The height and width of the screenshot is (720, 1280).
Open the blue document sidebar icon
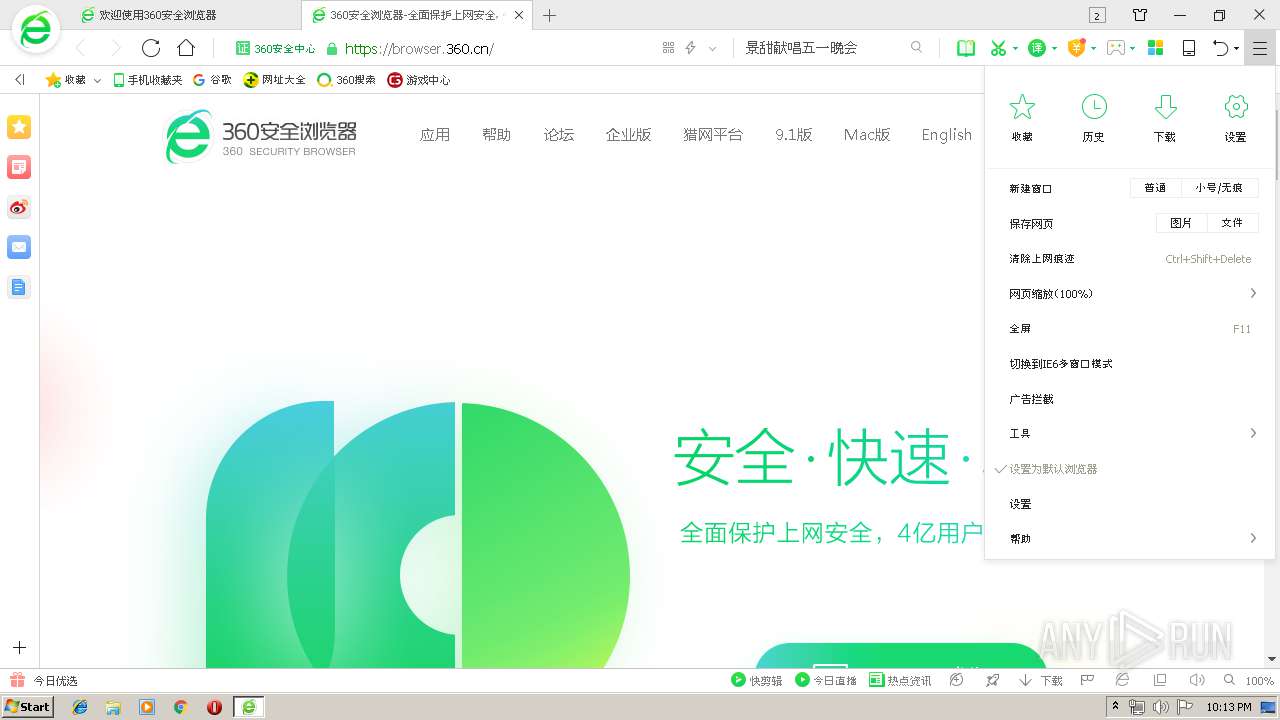point(19,287)
